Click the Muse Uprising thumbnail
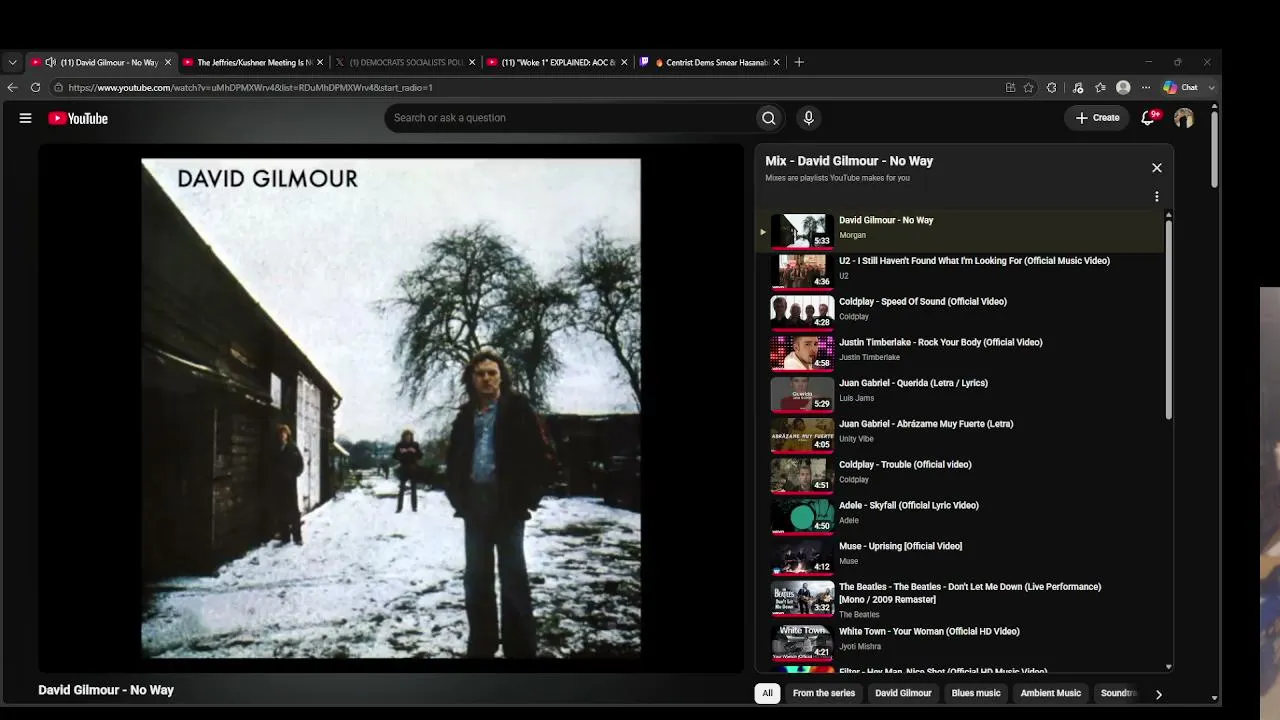 (802, 556)
